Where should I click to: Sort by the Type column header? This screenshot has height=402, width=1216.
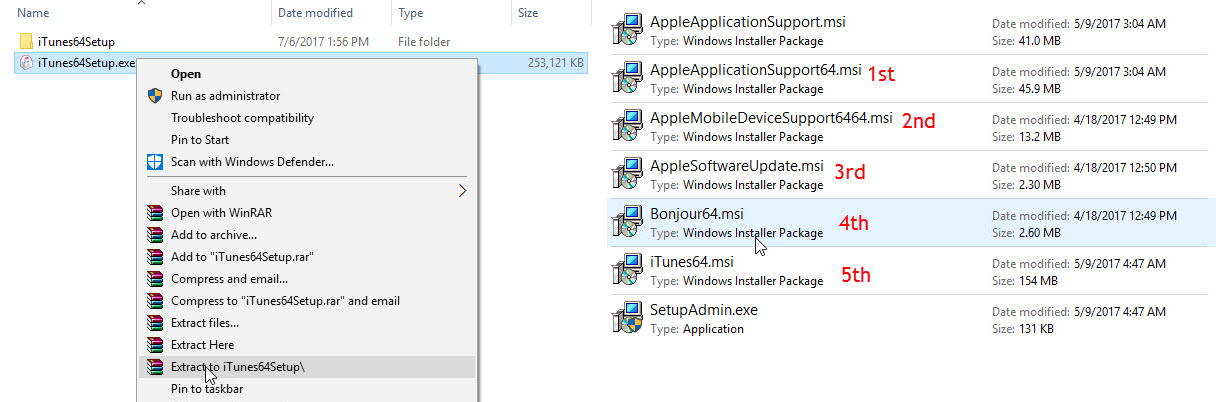[411, 12]
